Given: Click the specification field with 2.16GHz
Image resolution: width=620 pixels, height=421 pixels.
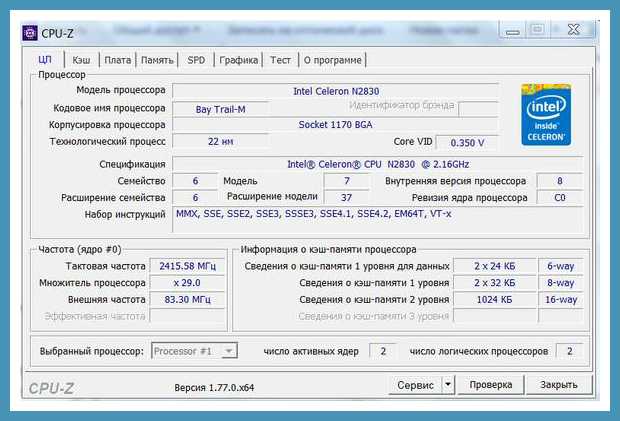Looking at the screenshot, I should point(378,164).
